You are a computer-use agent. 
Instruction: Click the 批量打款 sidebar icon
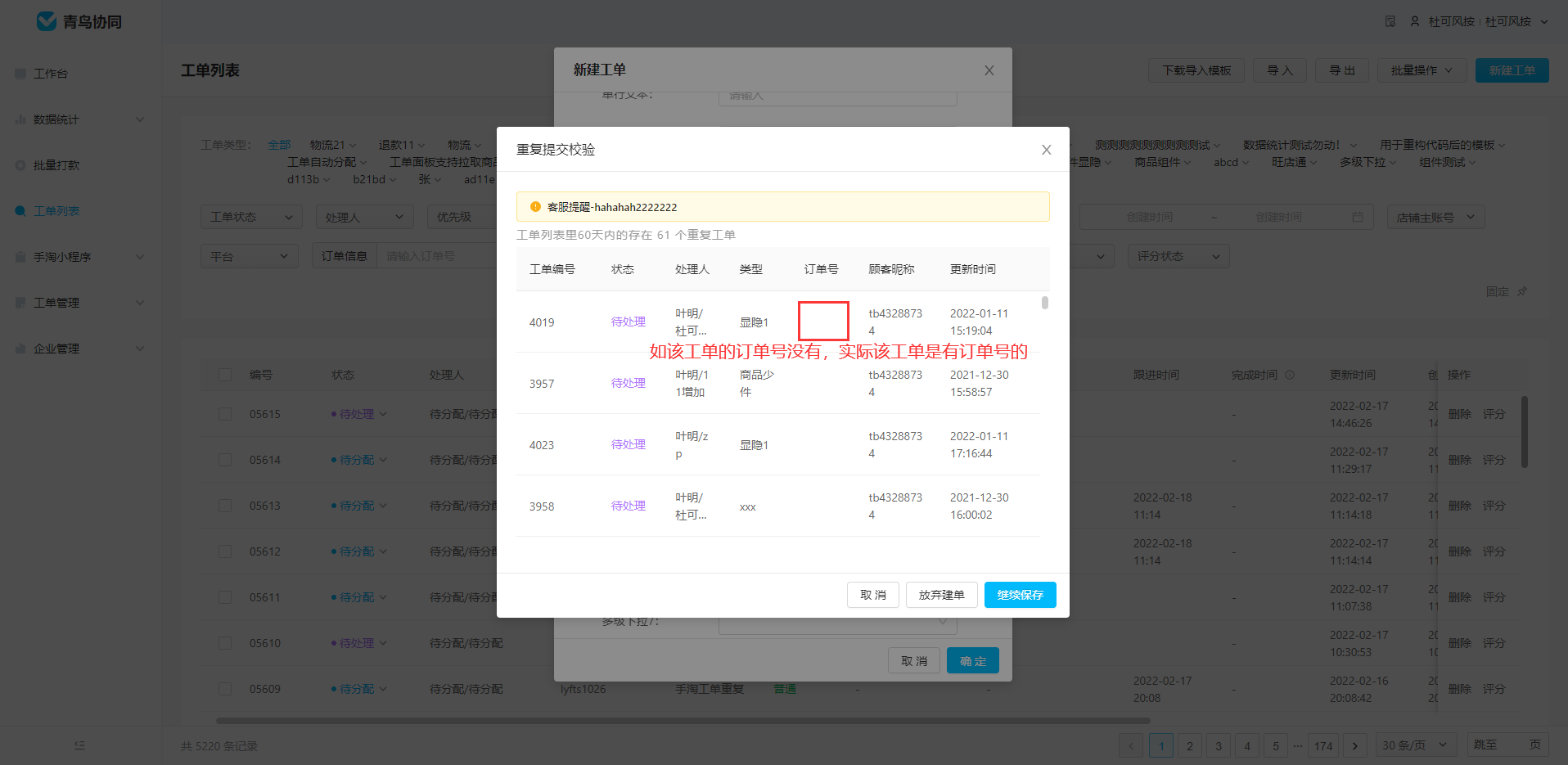(20, 165)
